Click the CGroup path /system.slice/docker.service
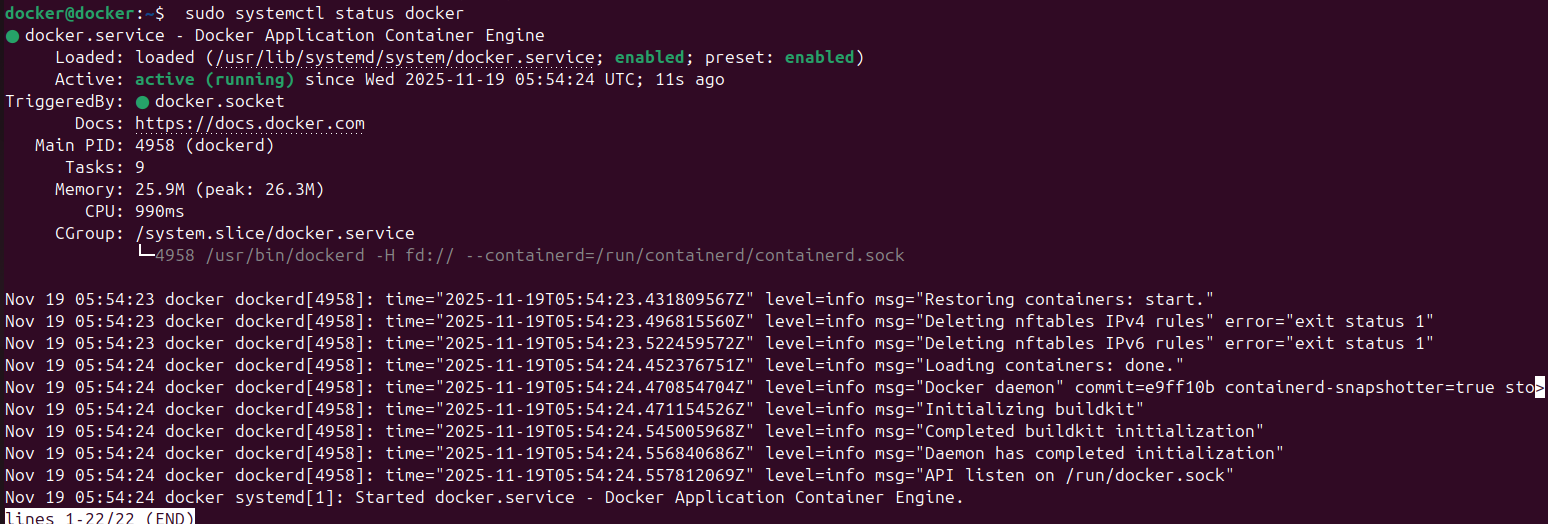 274,234
